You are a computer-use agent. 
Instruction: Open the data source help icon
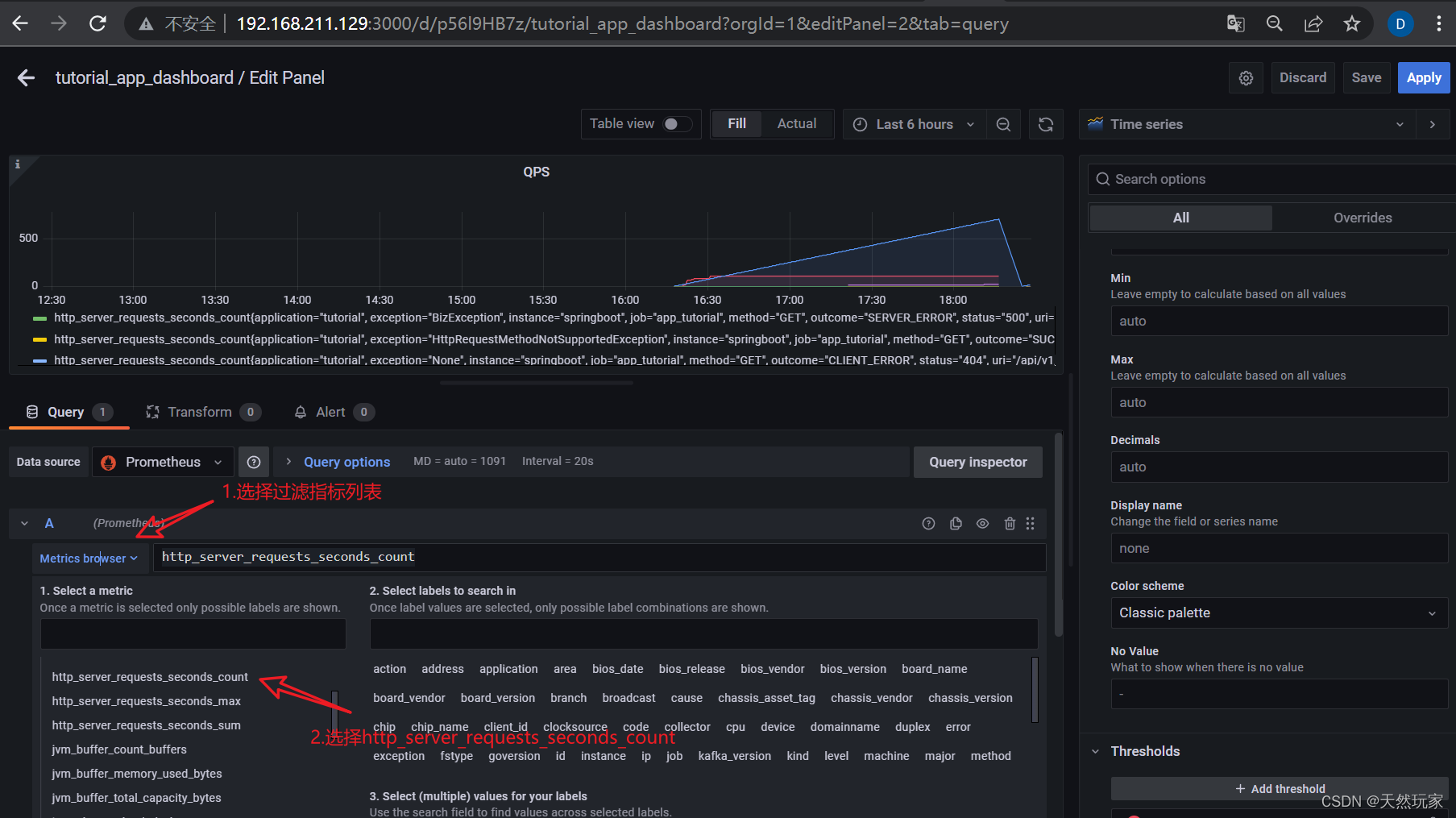(254, 462)
